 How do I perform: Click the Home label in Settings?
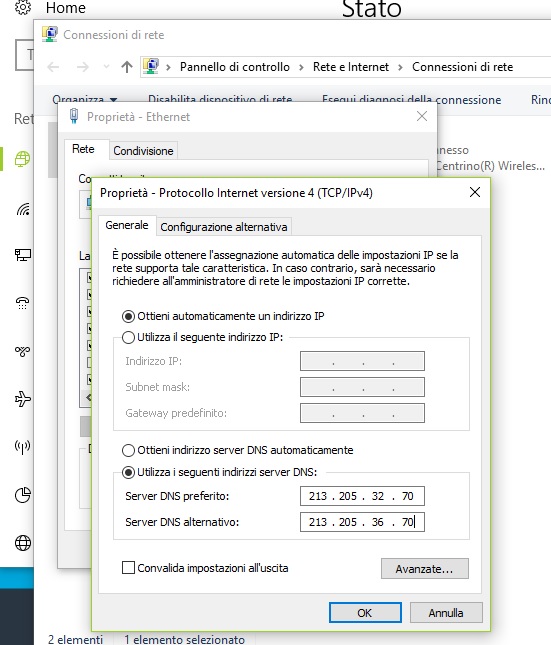(x=66, y=7)
